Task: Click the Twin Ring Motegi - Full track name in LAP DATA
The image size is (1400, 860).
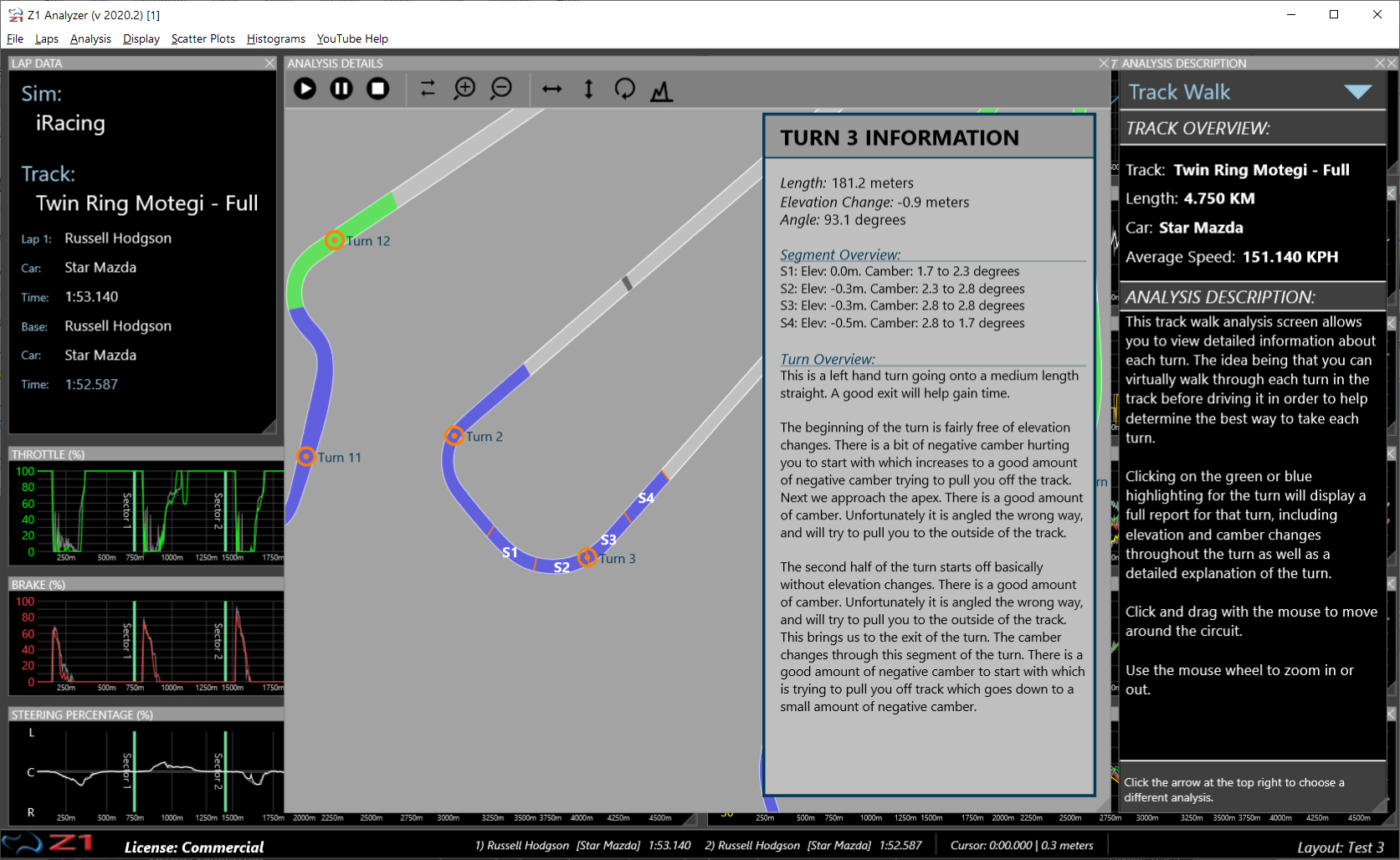Action: (147, 203)
